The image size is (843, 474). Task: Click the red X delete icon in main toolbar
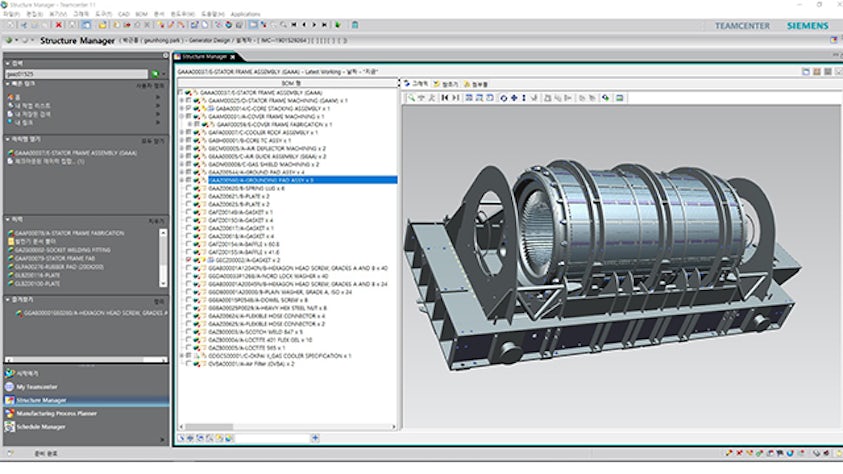point(59,25)
